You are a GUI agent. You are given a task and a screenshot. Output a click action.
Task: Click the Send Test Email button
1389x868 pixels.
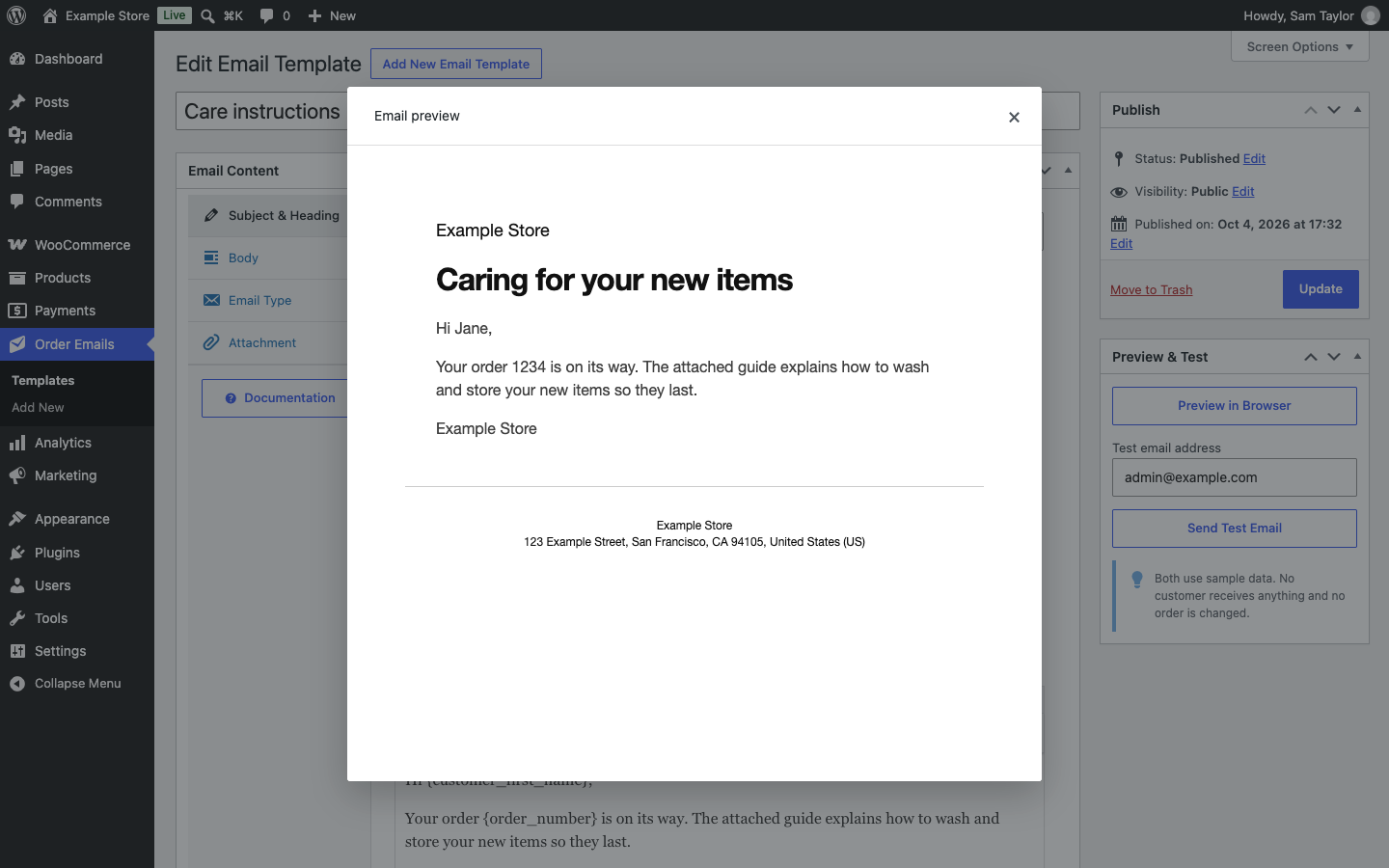tap(1235, 529)
